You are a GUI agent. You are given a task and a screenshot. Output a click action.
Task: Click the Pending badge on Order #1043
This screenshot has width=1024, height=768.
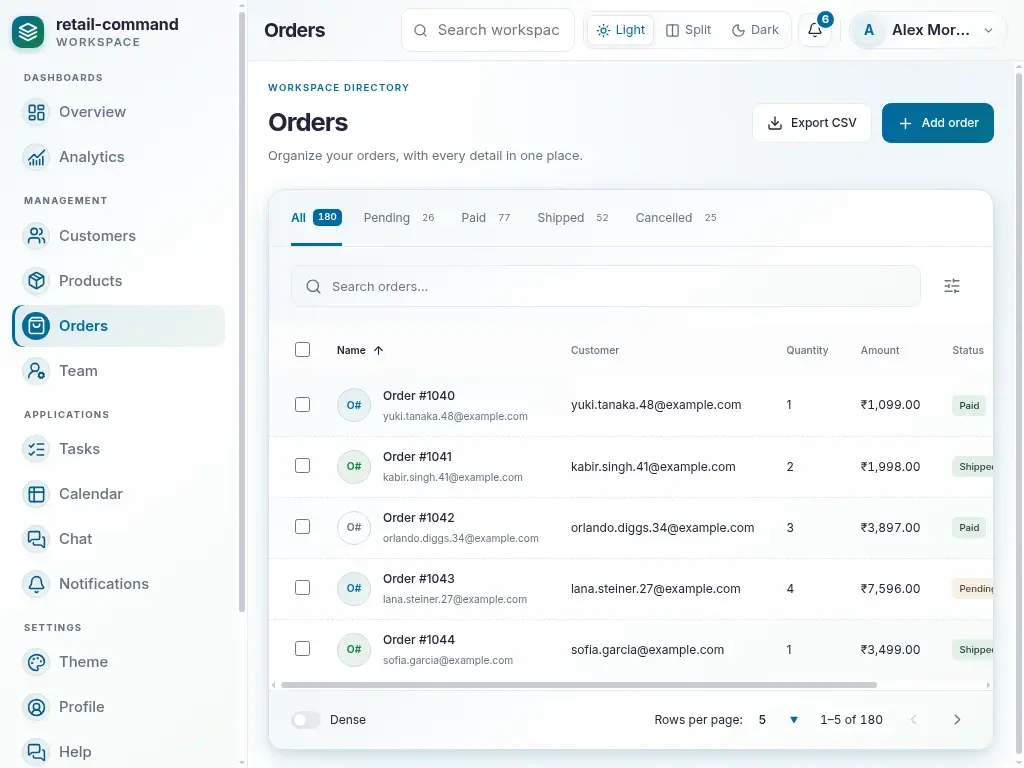point(973,589)
